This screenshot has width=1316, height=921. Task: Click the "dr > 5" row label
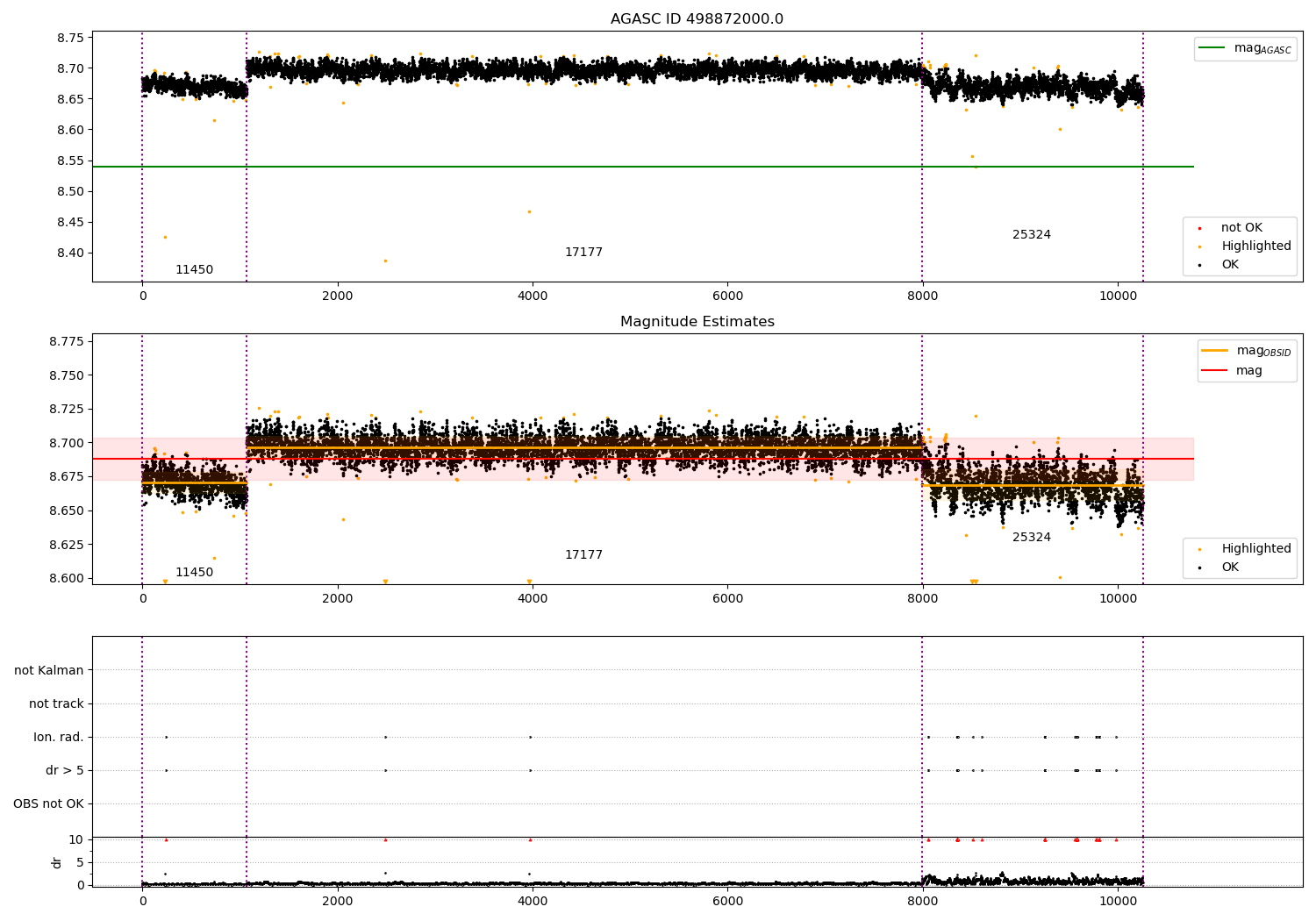point(65,770)
